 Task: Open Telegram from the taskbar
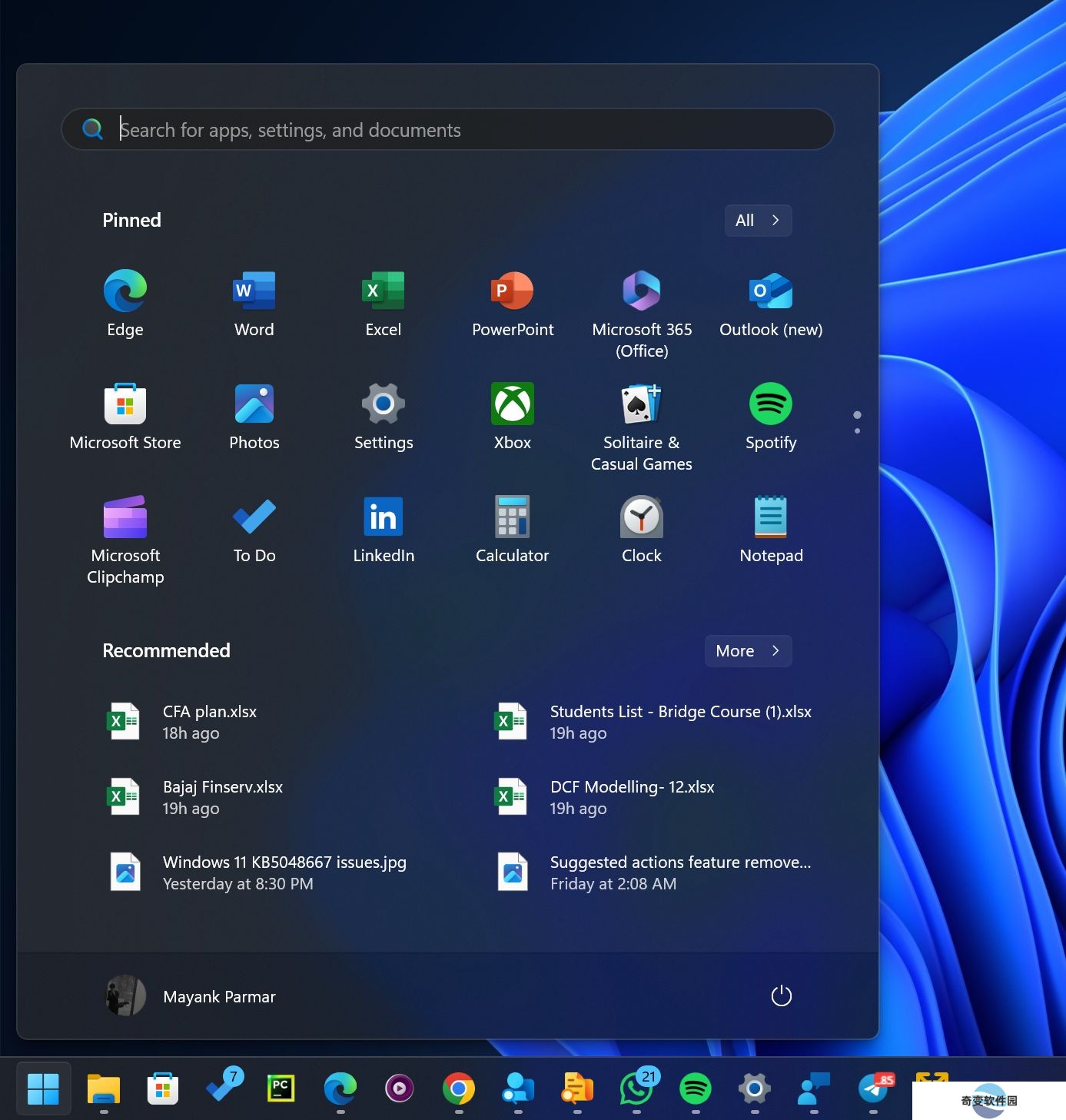point(875,1088)
